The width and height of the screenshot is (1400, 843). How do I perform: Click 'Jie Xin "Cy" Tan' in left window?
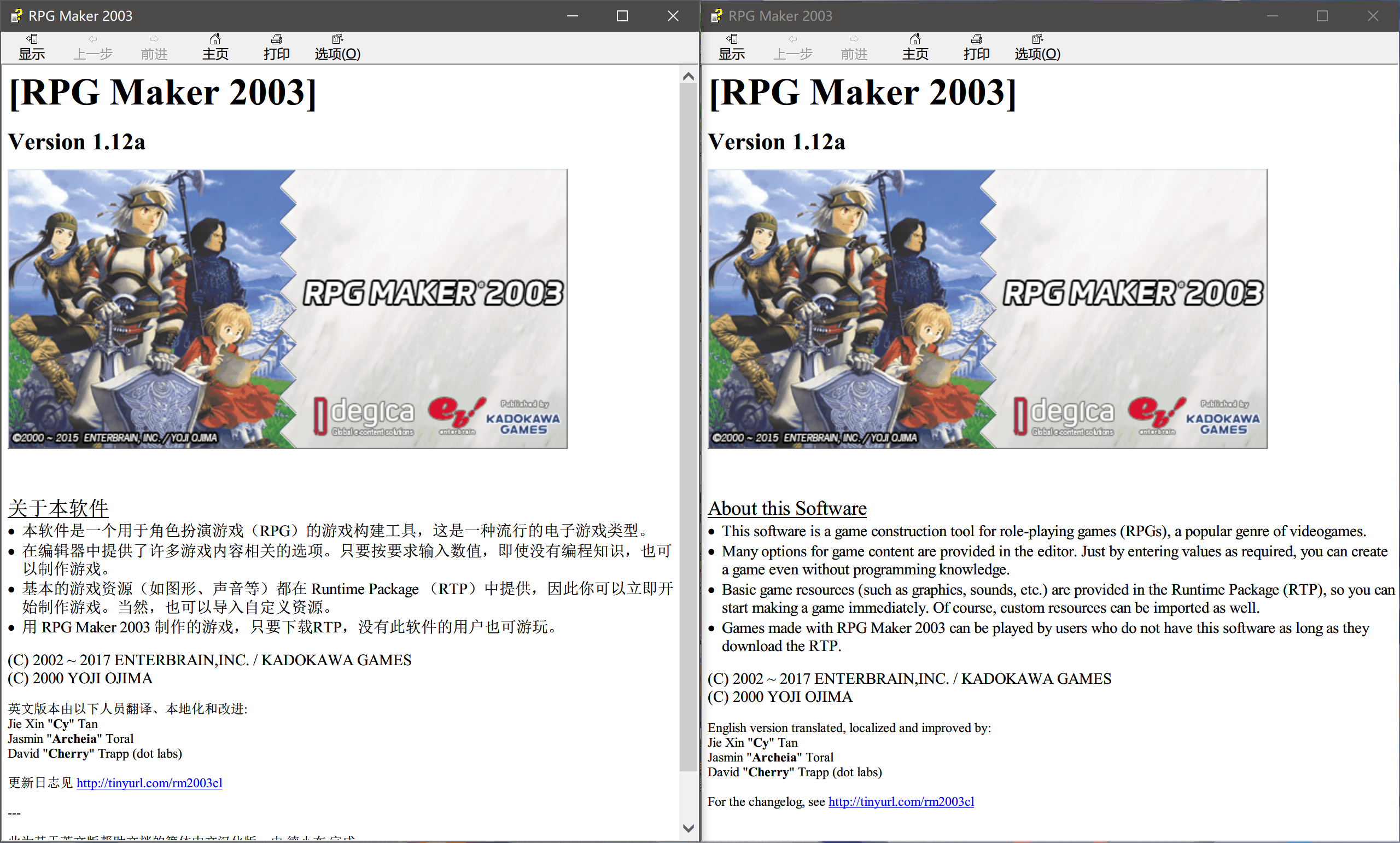click(x=53, y=724)
